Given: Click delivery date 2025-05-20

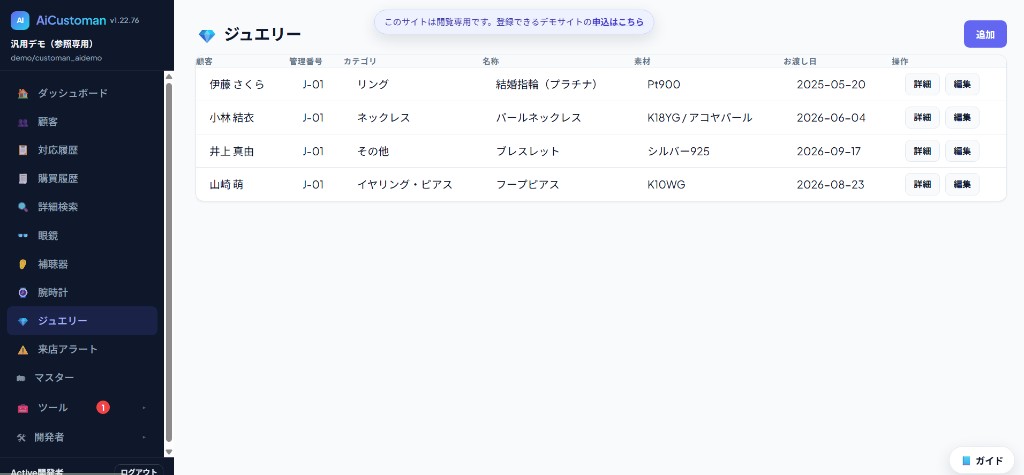Looking at the screenshot, I should pos(831,84).
